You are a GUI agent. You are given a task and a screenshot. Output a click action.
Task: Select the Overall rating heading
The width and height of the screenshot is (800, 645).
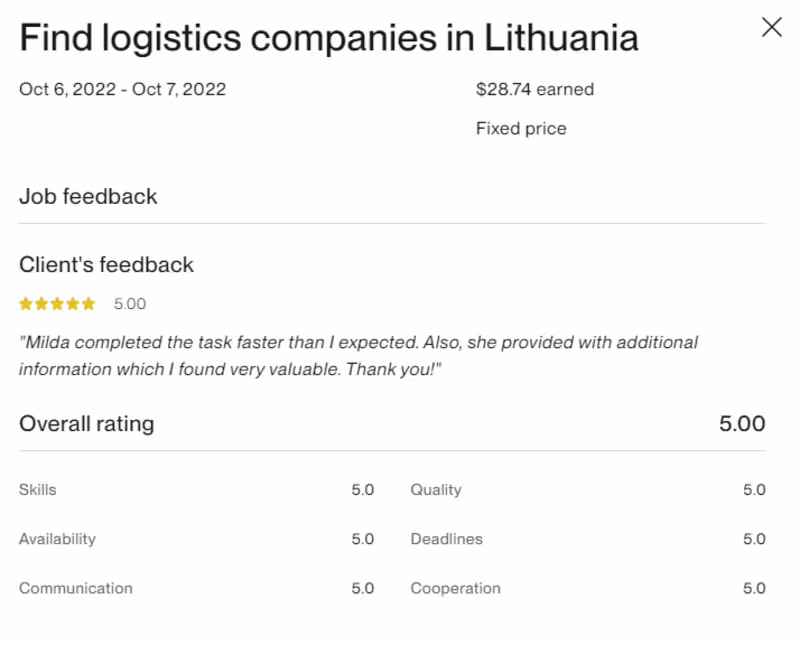[87, 423]
